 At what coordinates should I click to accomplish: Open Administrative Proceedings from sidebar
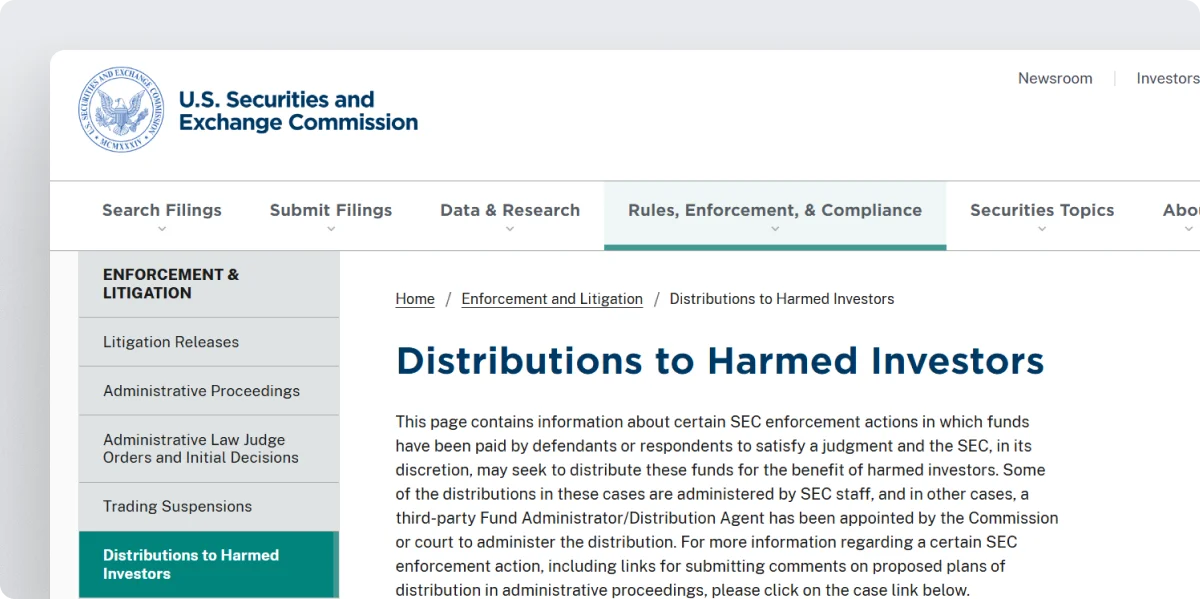pyautogui.click(x=202, y=390)
